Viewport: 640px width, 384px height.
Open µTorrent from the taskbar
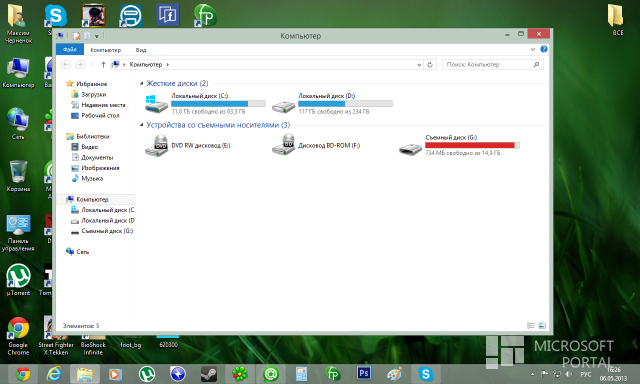pos(147,374)
